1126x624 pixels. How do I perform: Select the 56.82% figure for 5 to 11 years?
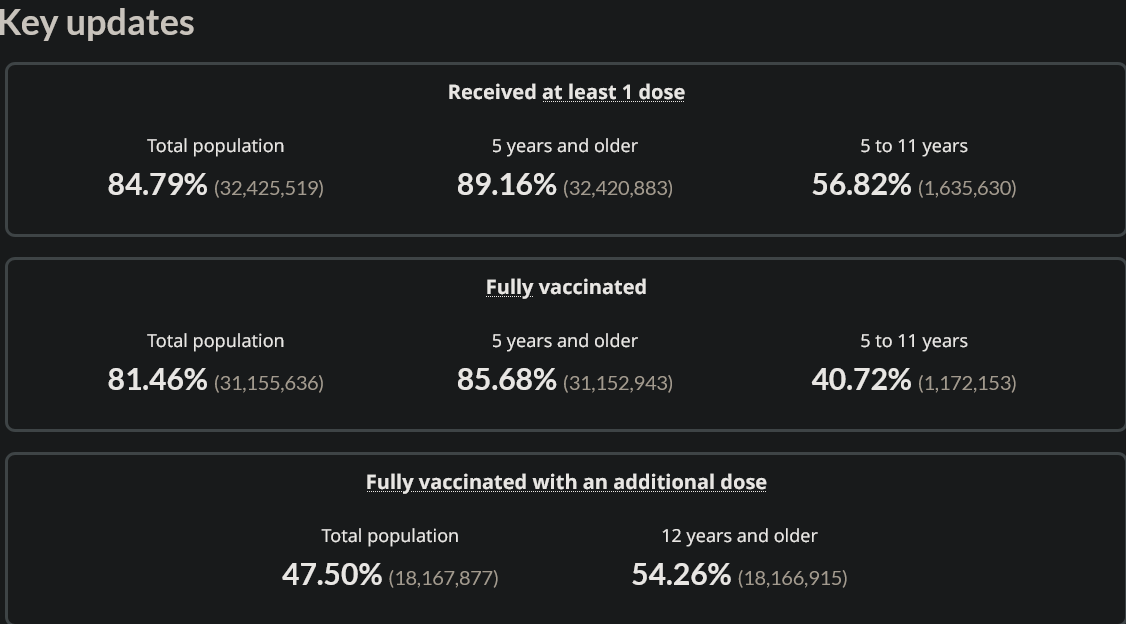[861, 185]
